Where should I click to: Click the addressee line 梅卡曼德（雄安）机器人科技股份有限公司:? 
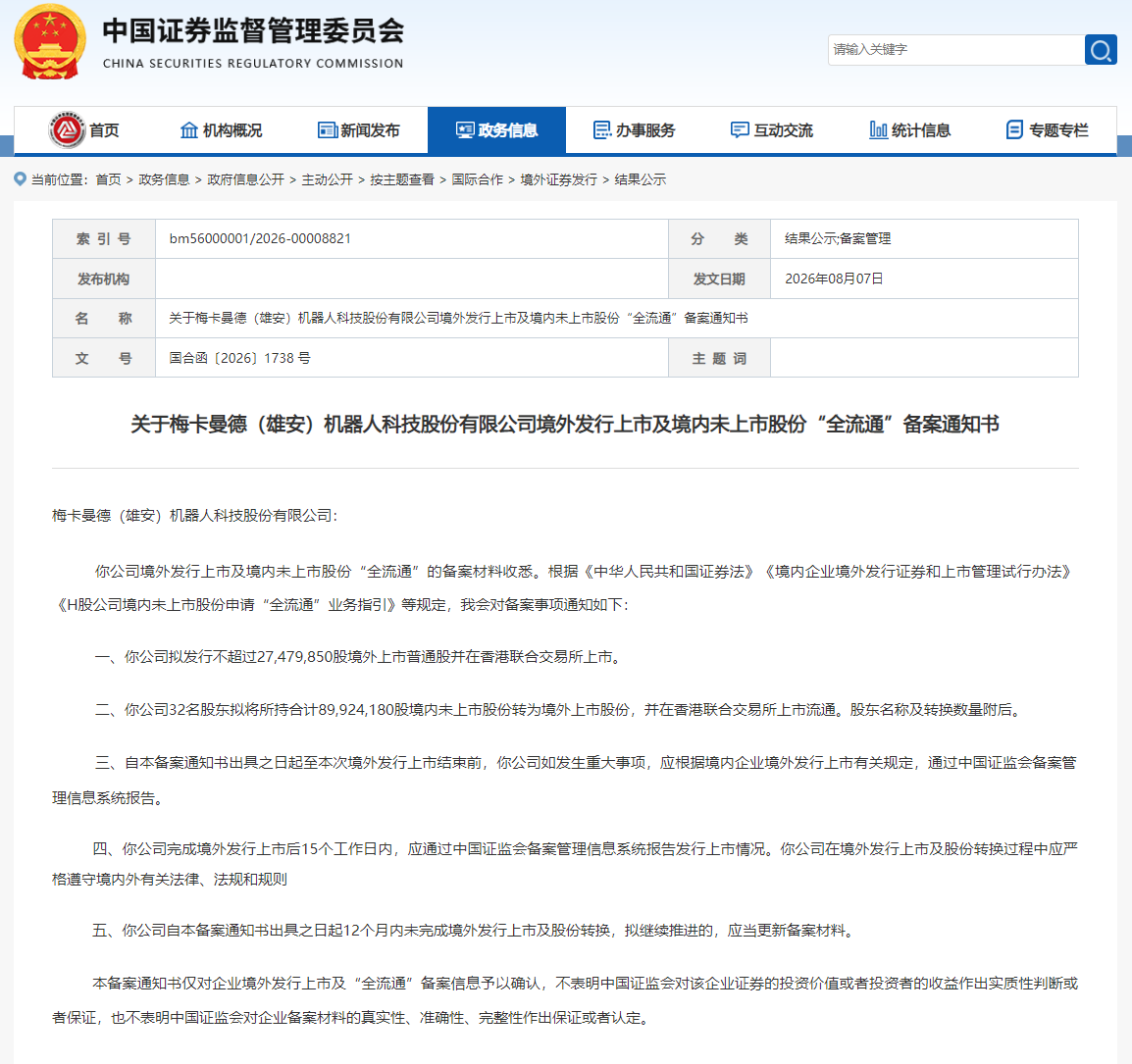click(x=195, y=516)
